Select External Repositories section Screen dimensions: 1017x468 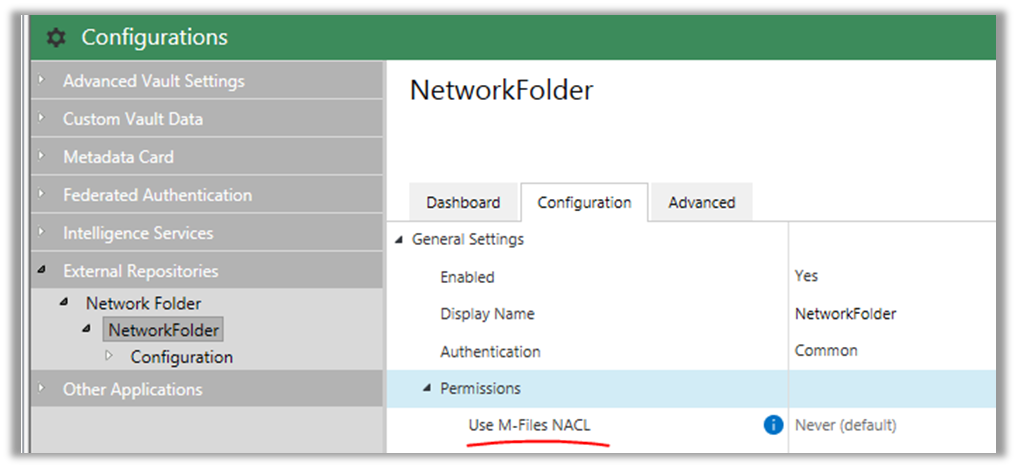(206, 270)
